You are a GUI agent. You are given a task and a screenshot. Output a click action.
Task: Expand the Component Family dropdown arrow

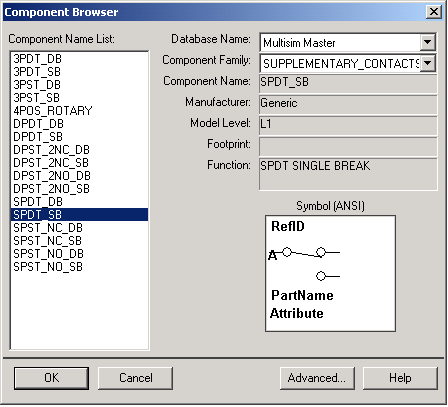click(x=427, y=63)
